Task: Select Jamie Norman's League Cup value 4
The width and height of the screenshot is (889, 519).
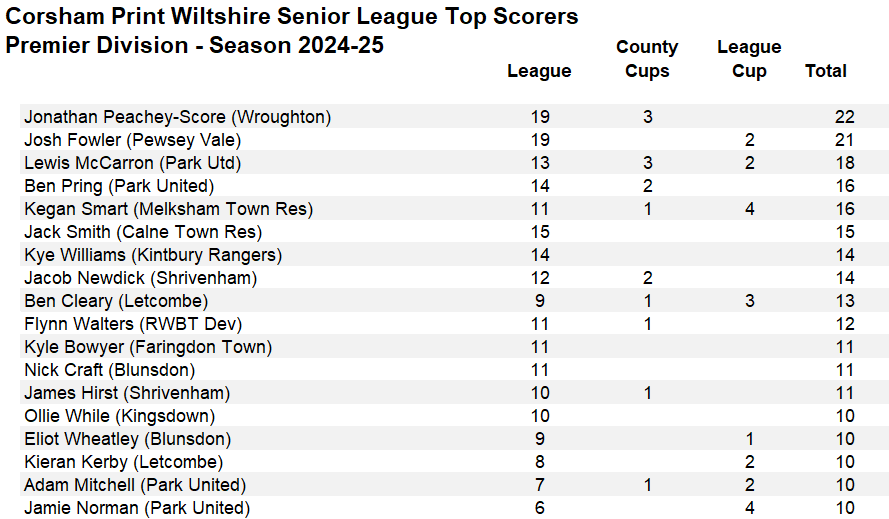Action: point(749,508)
